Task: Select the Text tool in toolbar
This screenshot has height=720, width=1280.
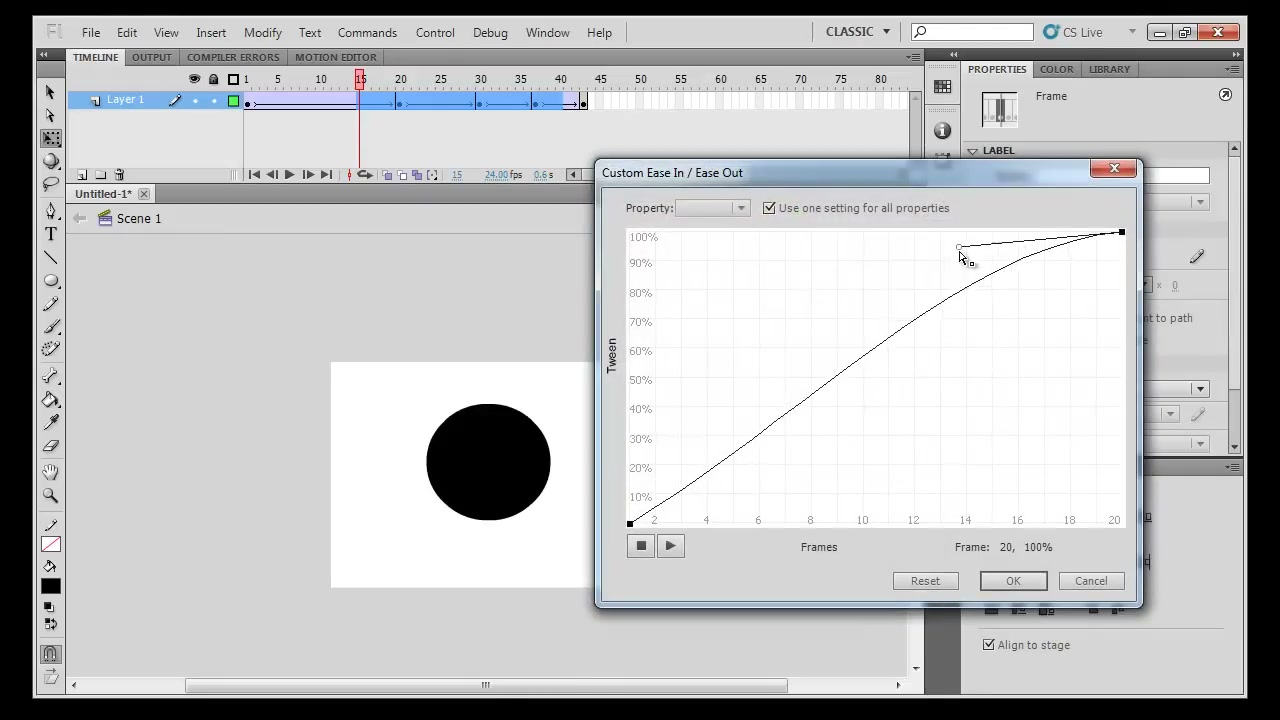Action: tap(51, 234)
